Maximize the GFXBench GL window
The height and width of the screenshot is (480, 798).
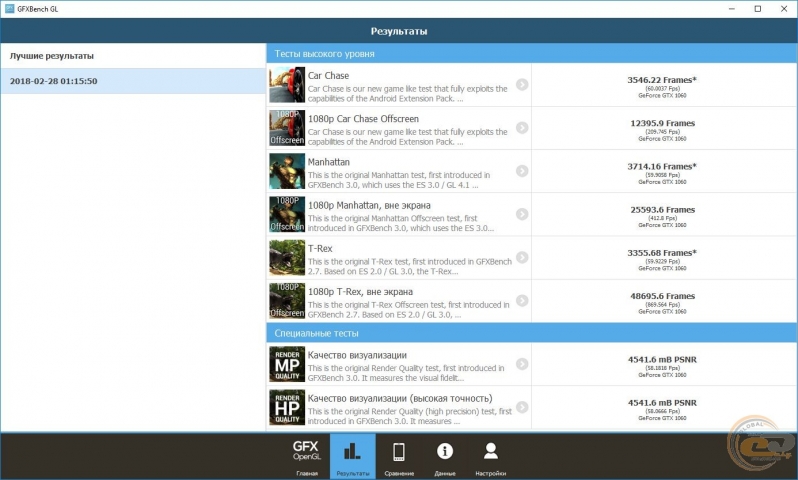point(758,9)
